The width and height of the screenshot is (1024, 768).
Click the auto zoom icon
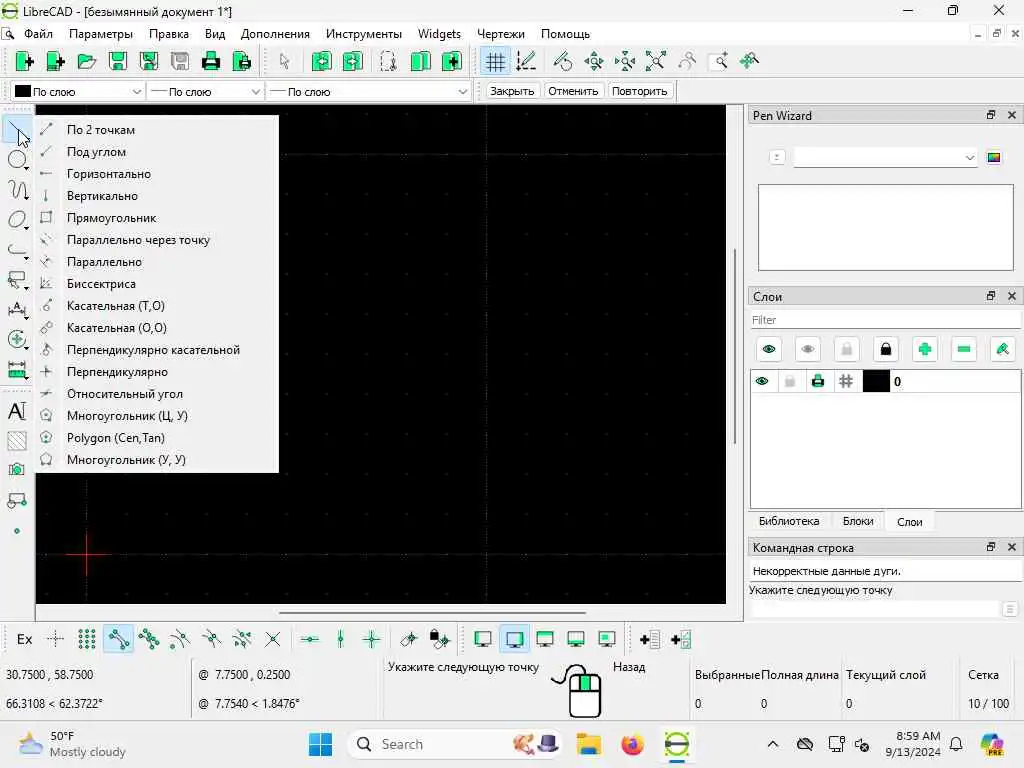(x=656, y=61)
